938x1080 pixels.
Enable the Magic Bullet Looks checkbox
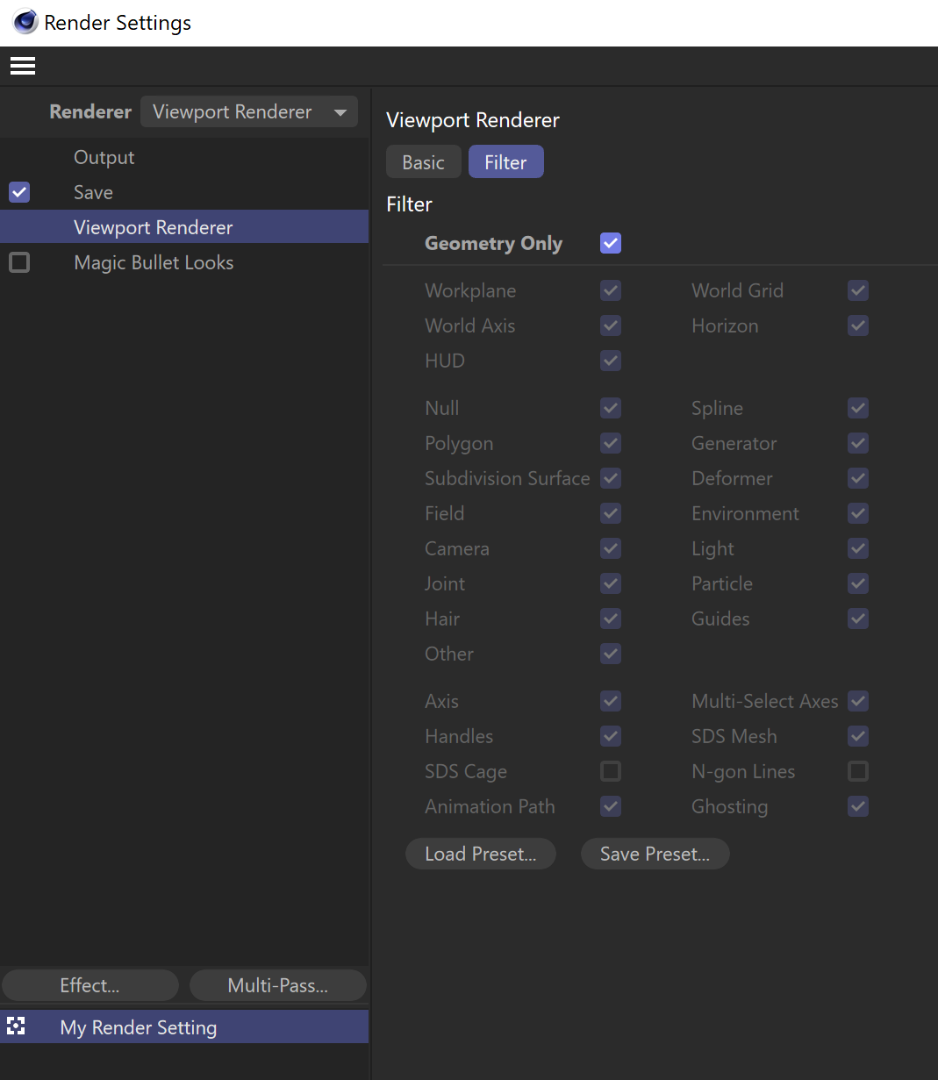pyautogui.click(x=19, y=263)
